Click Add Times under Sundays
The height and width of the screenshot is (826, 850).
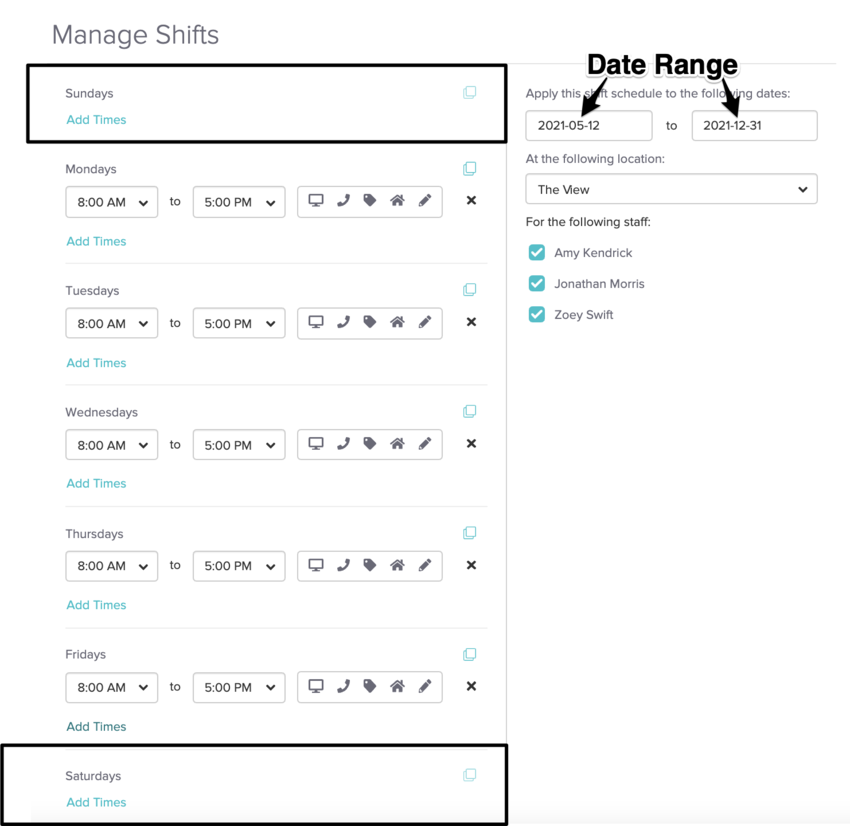coord(96,120)
